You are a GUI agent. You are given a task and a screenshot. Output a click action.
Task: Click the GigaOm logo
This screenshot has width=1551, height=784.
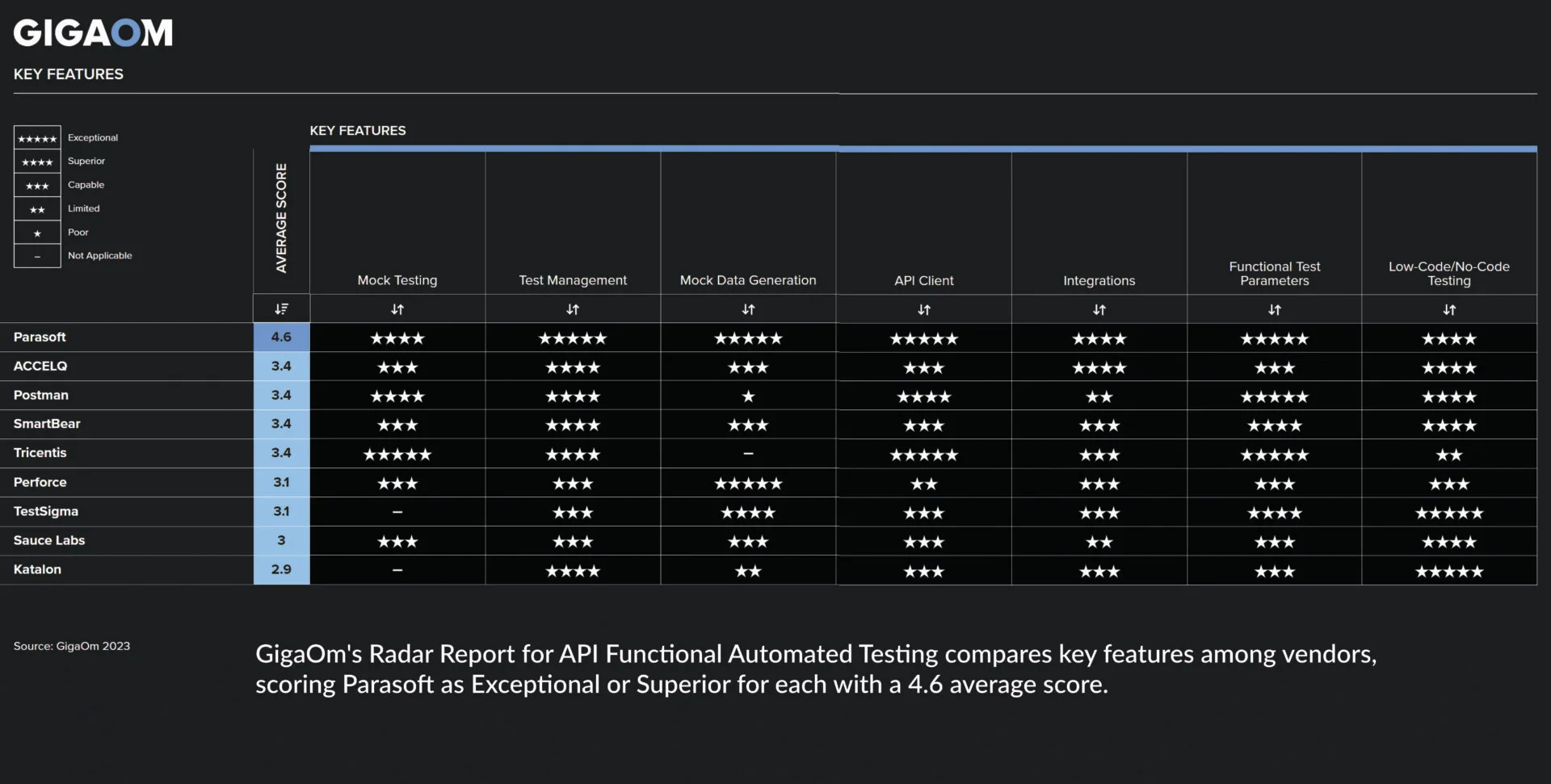pyautogui.click(x=93, y=33)
